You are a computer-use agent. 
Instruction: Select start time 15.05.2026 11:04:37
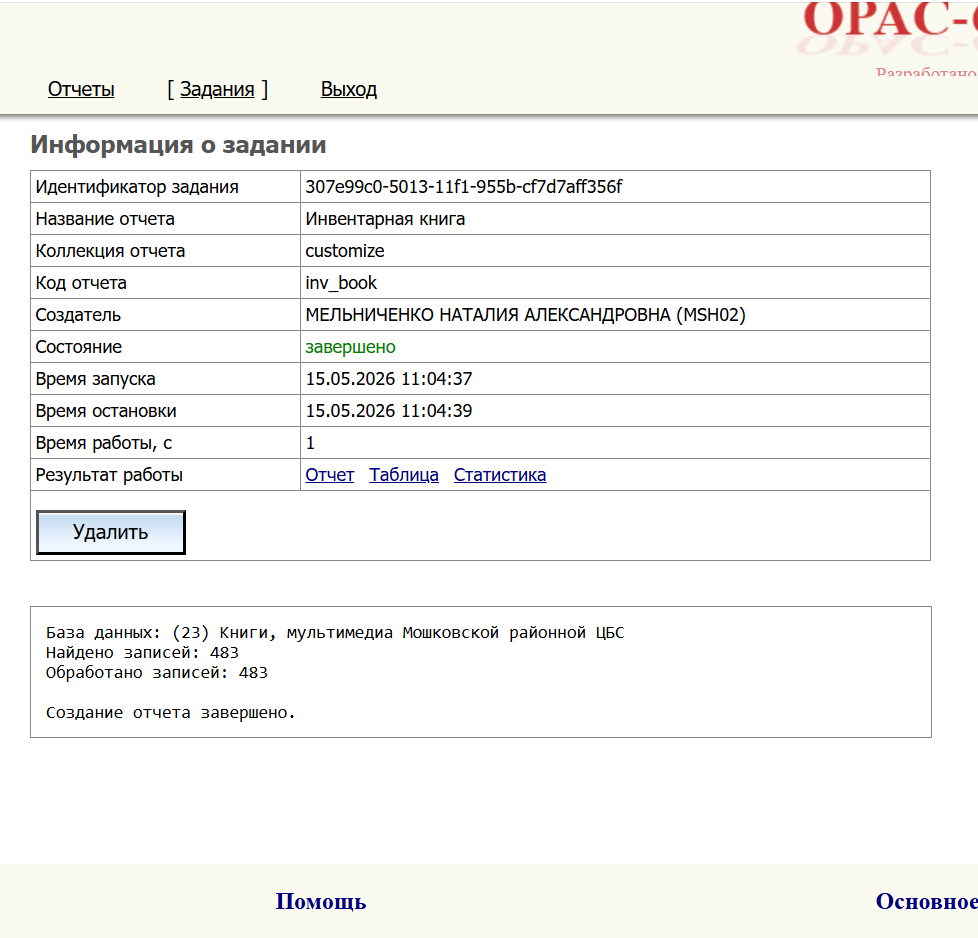pos(389,379)
